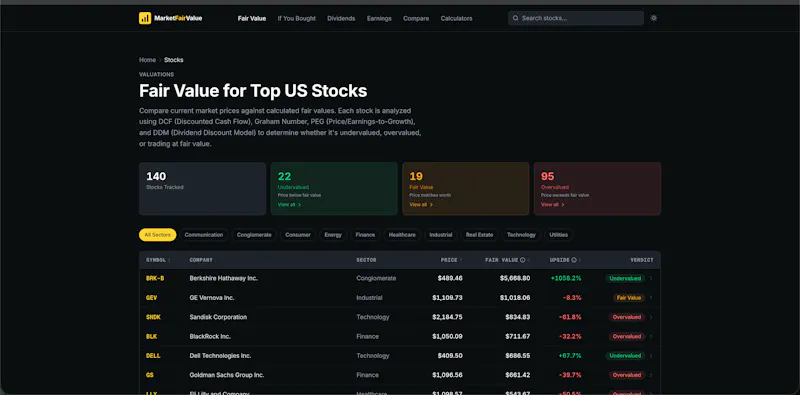Open the Goldman Sachs row chevron
The height and width of the screenshot is (395, 800).
[651, 375]
